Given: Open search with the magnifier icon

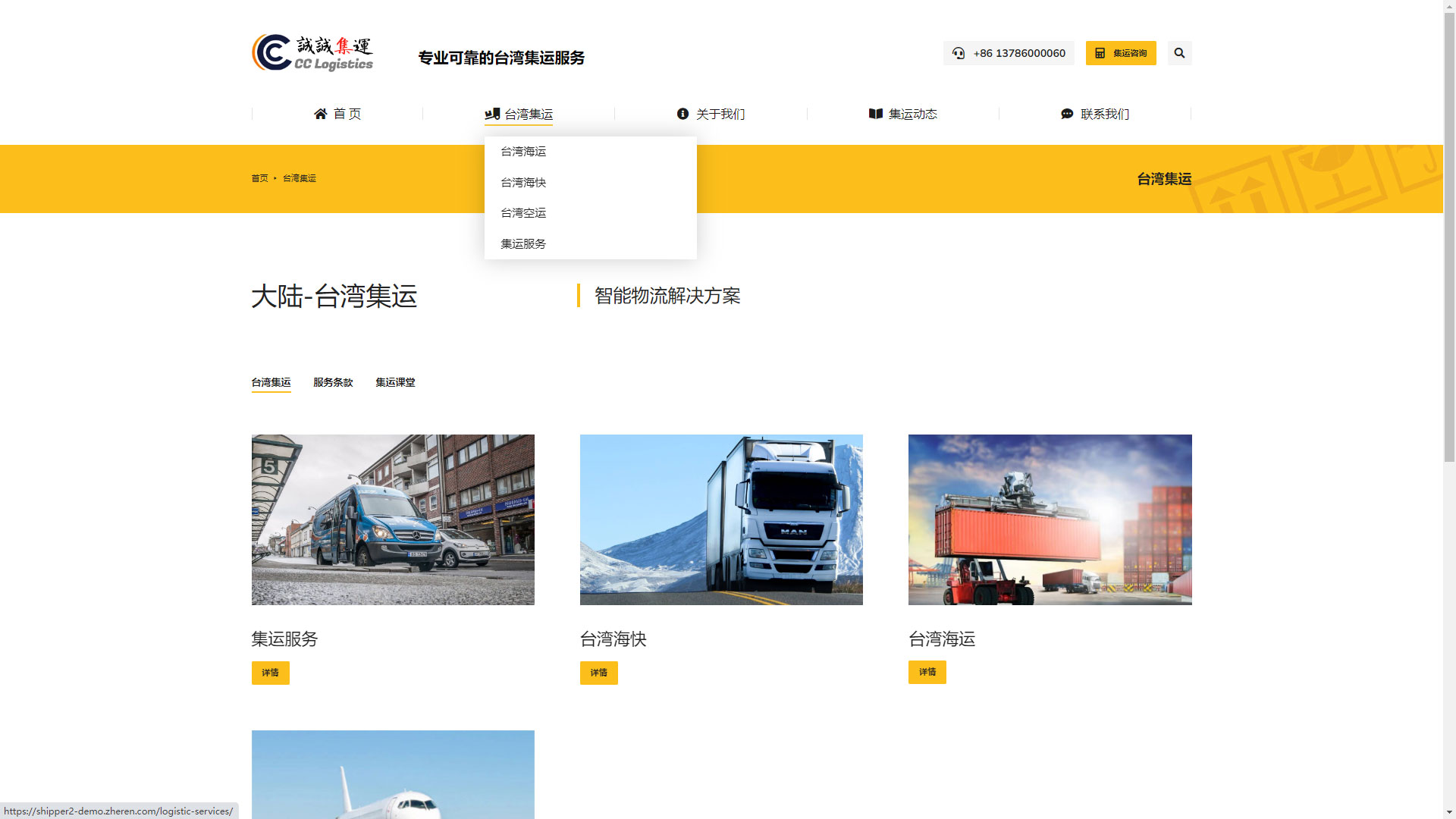Looking at the screenshot, I should pyautogui.click(x=1179, y=53).
